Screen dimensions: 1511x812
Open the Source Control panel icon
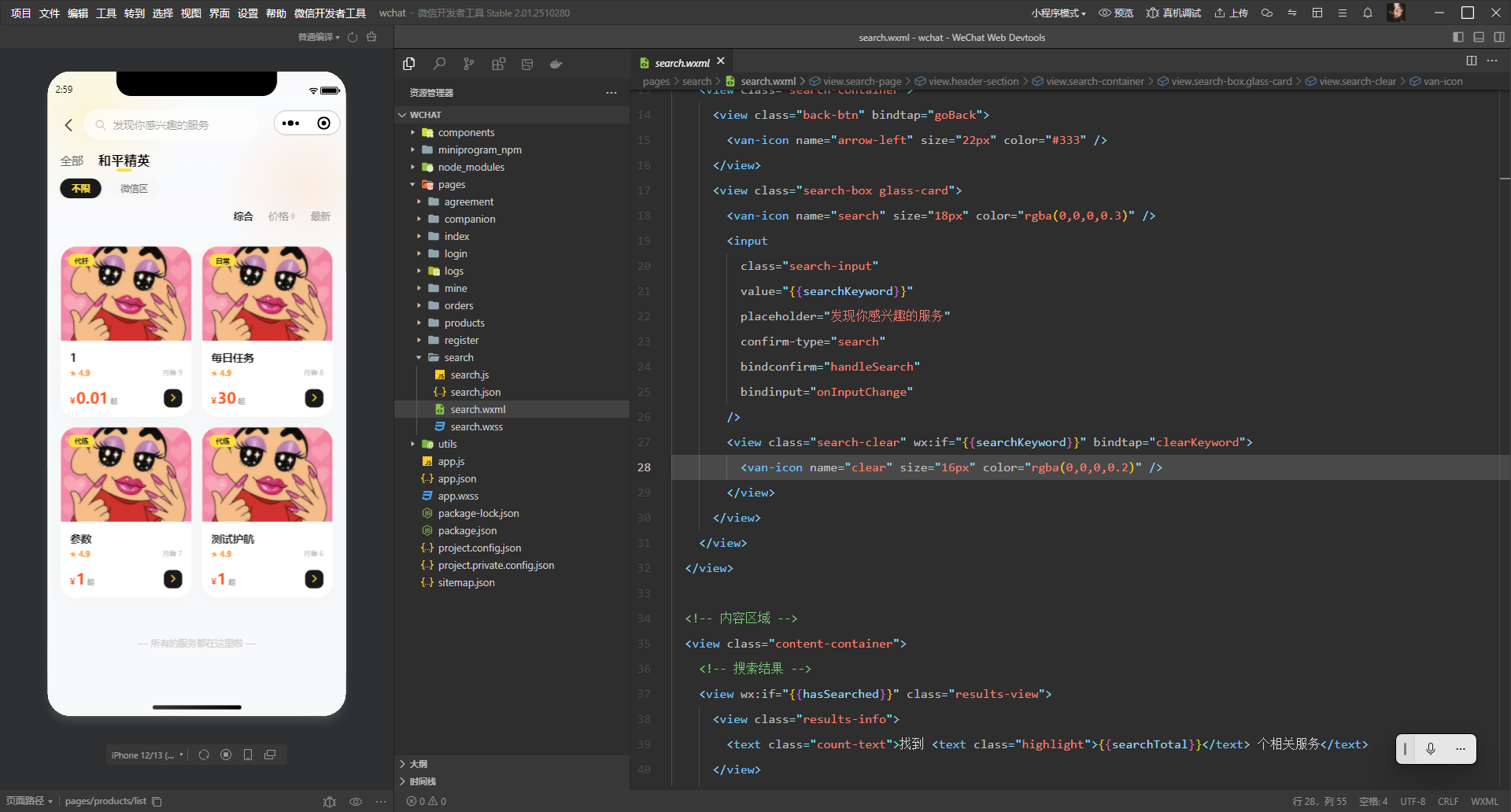469,64
